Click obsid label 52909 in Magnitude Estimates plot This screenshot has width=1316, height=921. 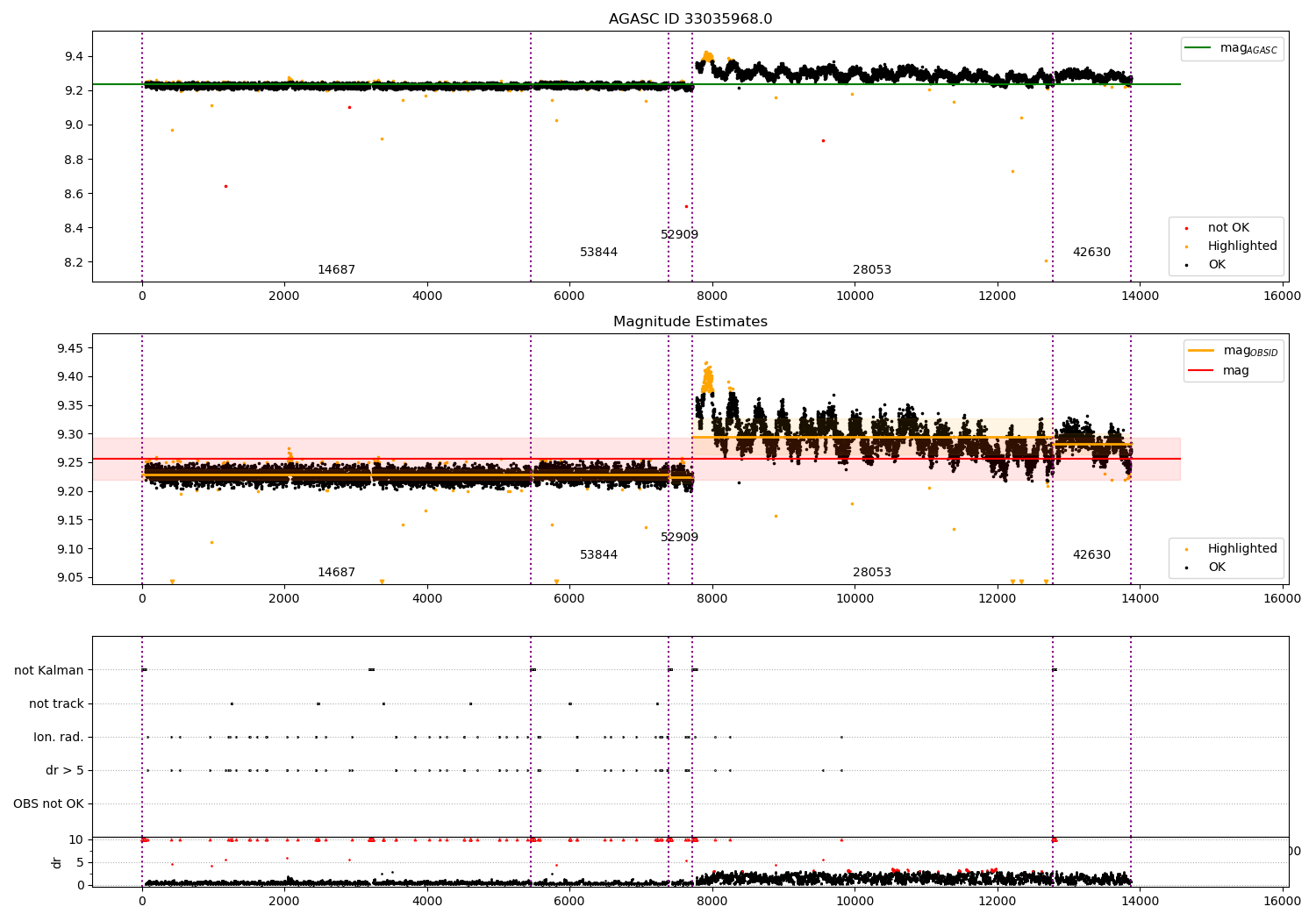[x=679, y=538]
